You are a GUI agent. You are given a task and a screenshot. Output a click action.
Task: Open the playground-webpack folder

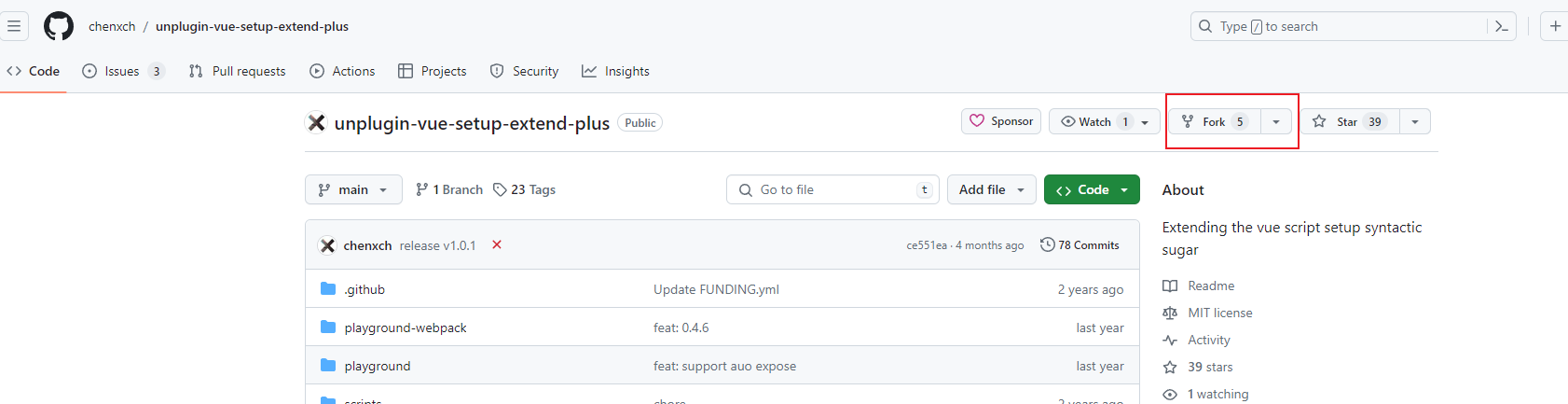point(405,327)
